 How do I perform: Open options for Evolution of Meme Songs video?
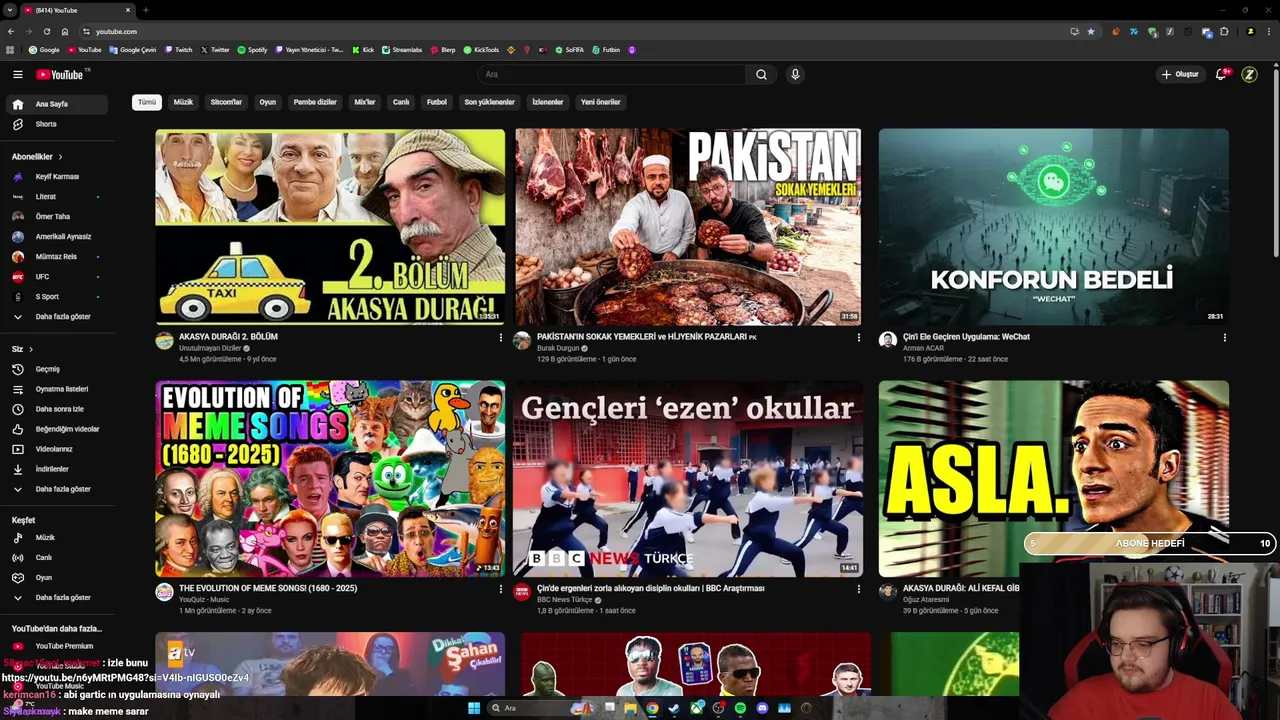501,589
